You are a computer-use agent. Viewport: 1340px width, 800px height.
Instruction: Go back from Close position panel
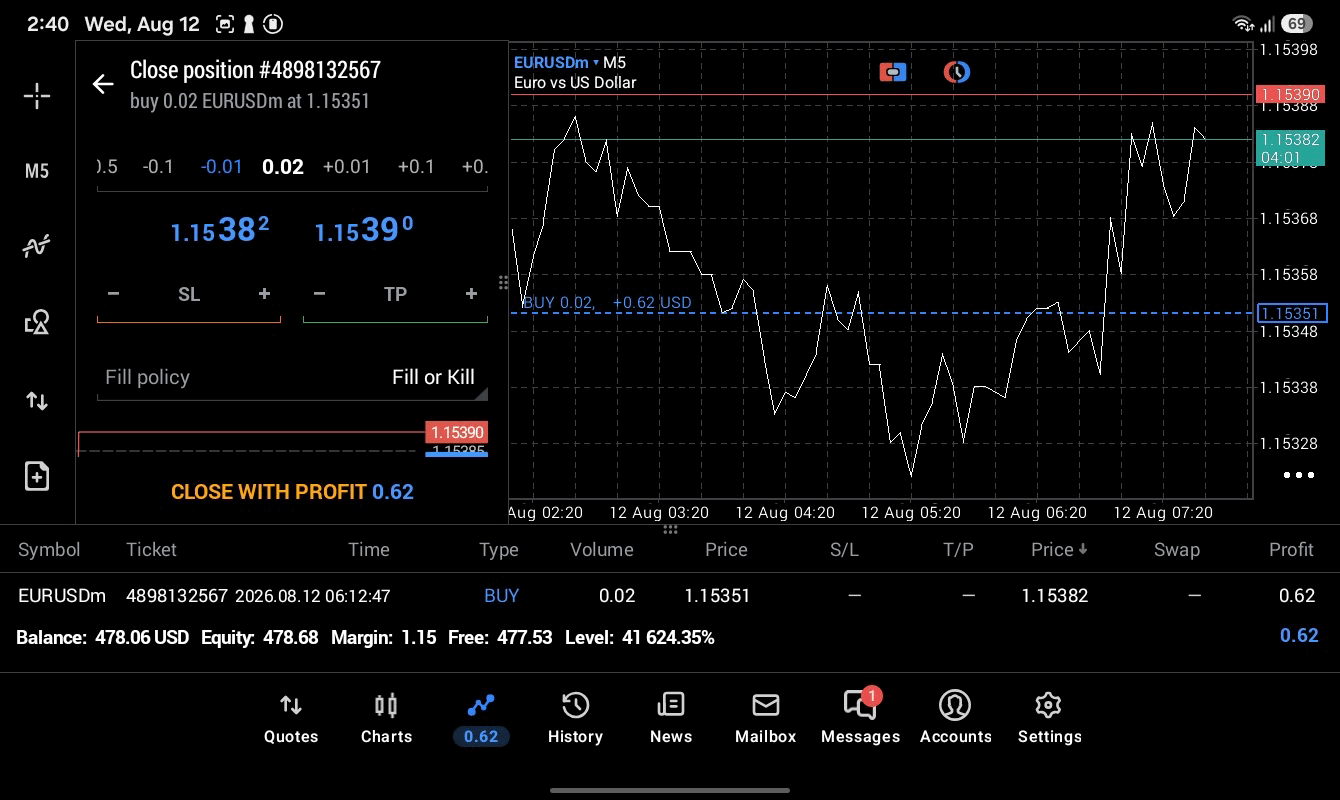click(103, 84)
